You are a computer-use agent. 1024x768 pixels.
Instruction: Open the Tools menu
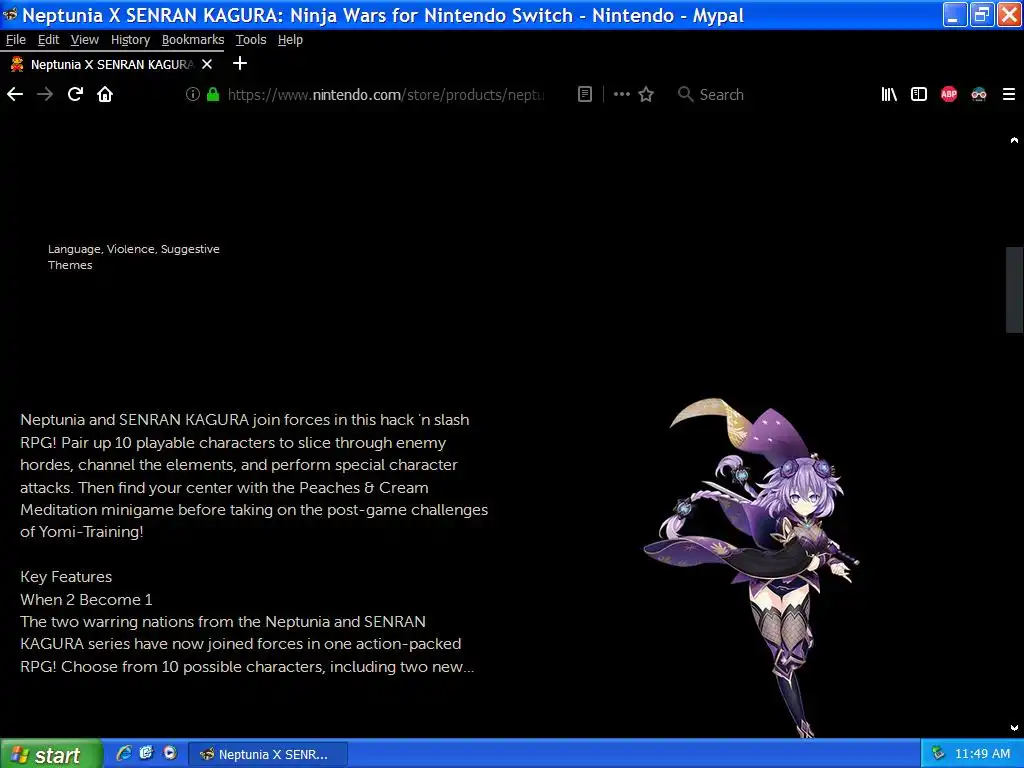pos(251,40)
